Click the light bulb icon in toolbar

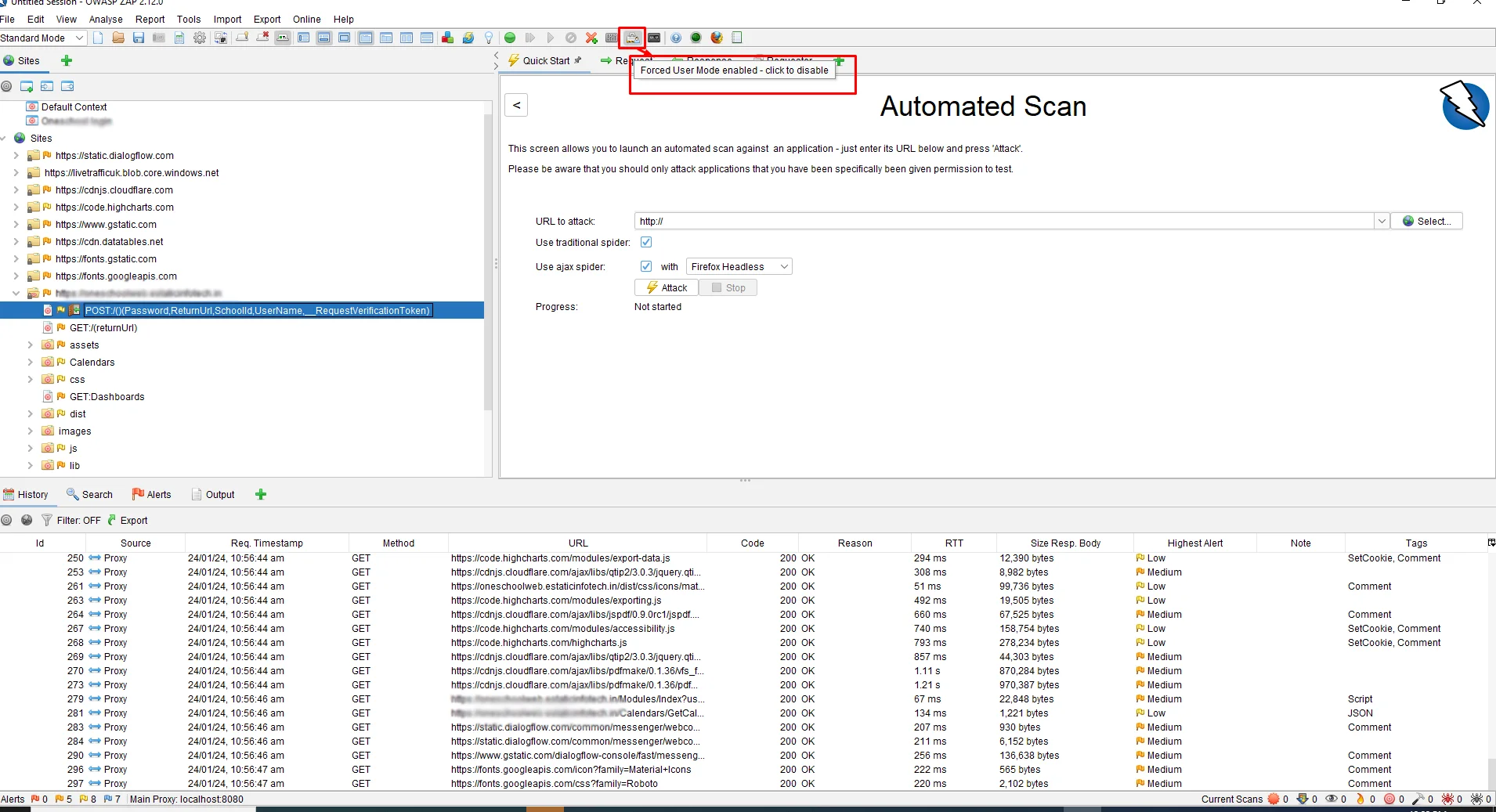click(x=489, y=38)
